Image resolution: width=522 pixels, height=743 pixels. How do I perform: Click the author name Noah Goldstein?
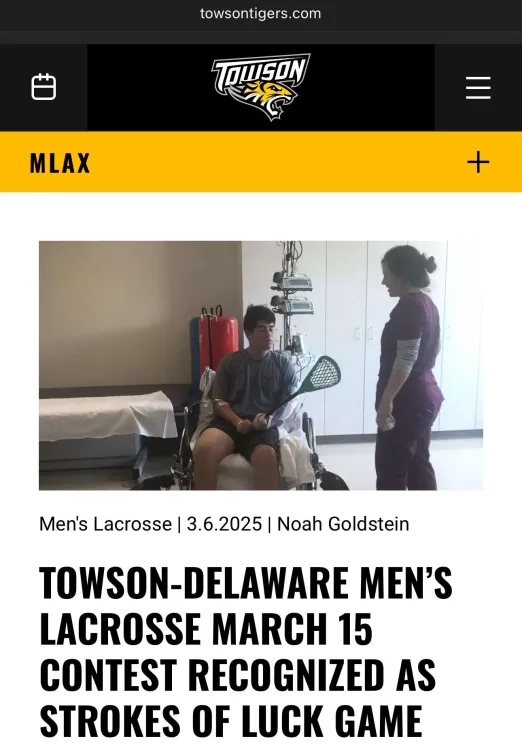click(x=343, y=524)
